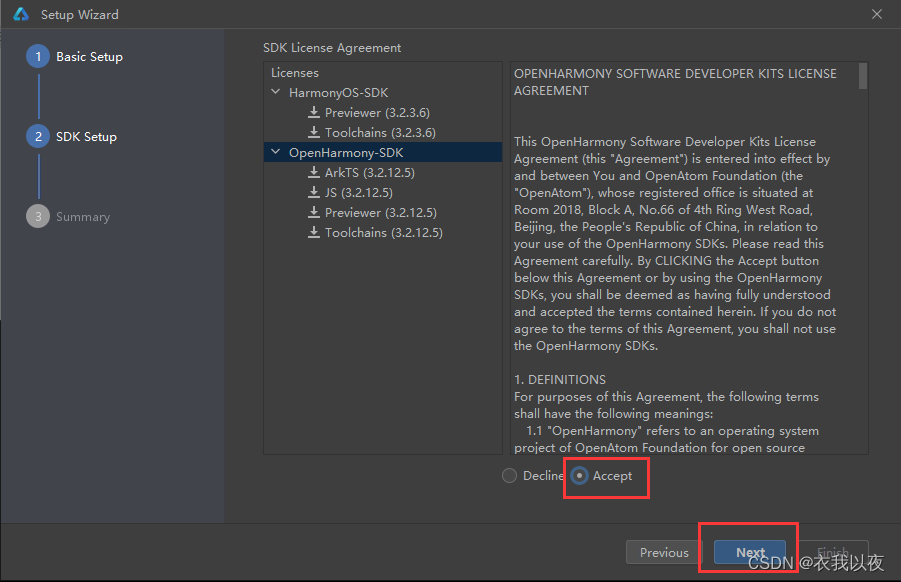Collapse the HarmonyOS-SDK tree node

276,92
